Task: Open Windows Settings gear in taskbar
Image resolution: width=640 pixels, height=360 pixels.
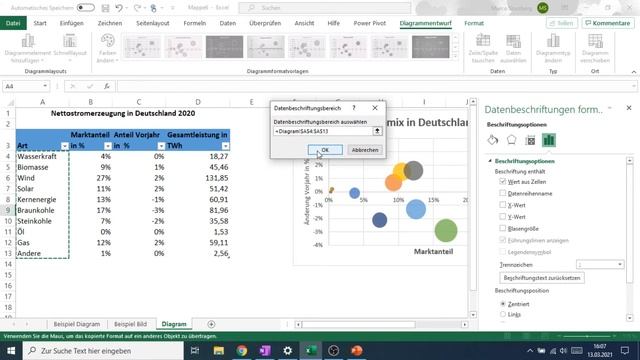Action: point(288,351)
